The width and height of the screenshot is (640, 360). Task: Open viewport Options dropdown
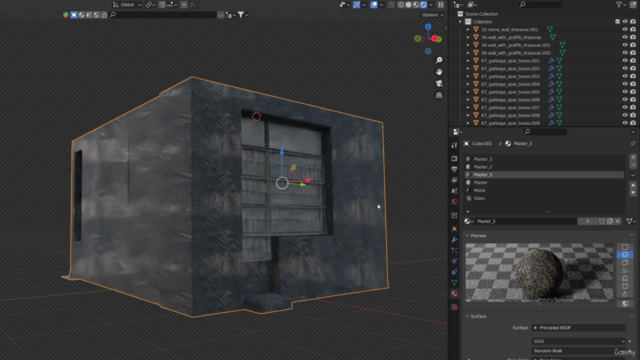tap(432, 15)
